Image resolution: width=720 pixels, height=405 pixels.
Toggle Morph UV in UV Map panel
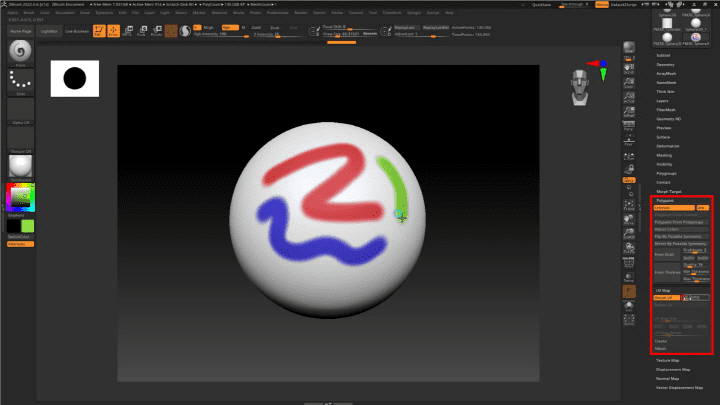tap(666, 298)
